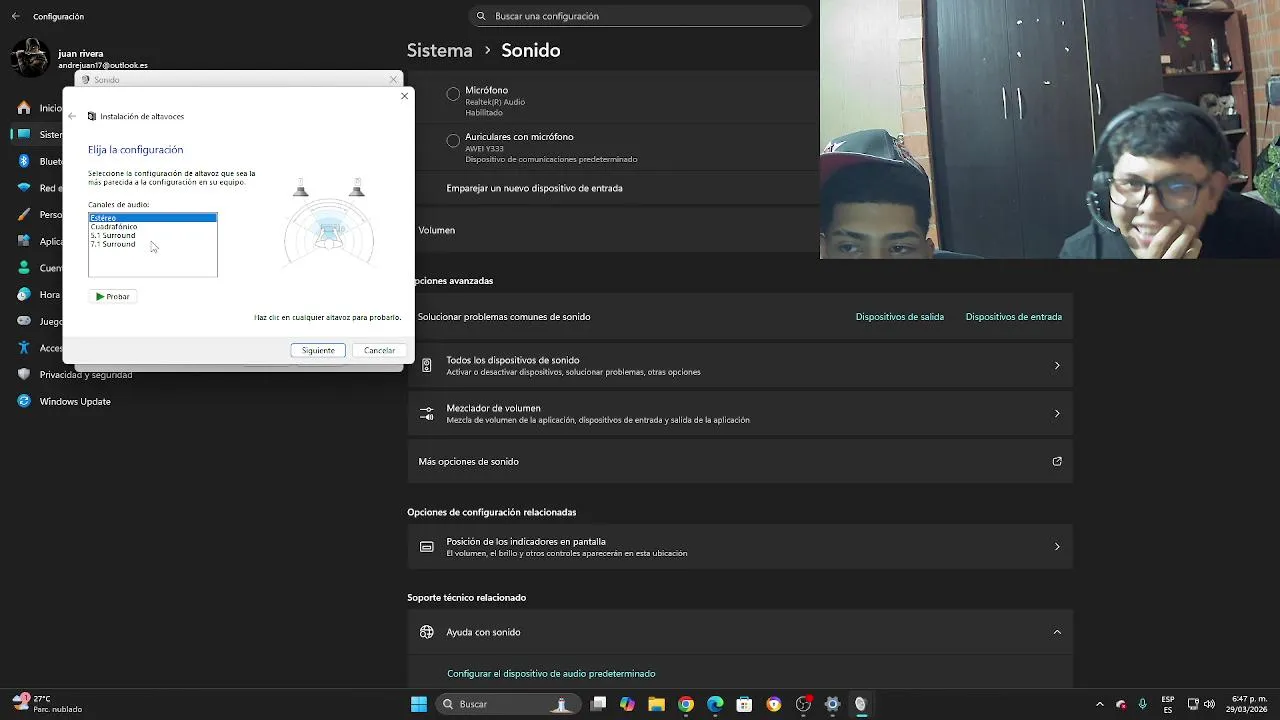This screenshot has width=1280, height=720.
Task: Open Juegos via the gamepad icon
Action: [x=24, y=321]
